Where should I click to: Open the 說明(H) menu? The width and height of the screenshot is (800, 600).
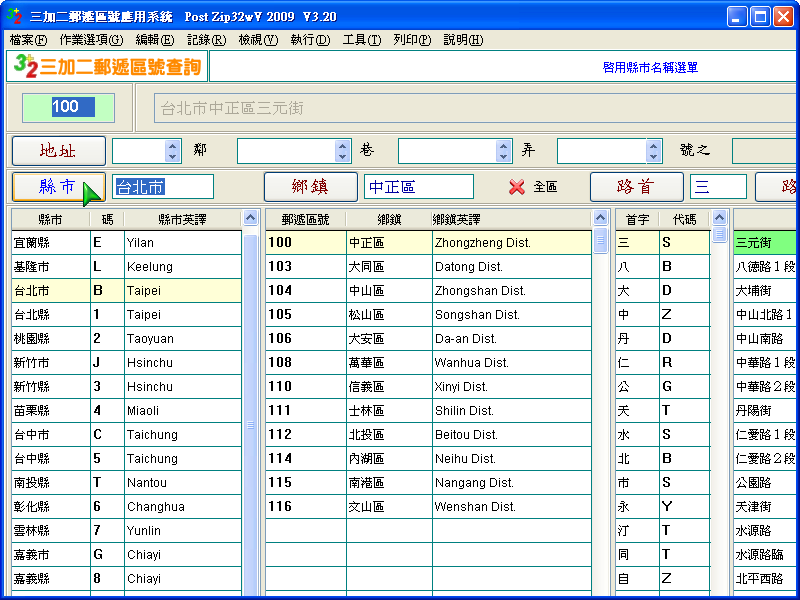click(x=463, y=40)
